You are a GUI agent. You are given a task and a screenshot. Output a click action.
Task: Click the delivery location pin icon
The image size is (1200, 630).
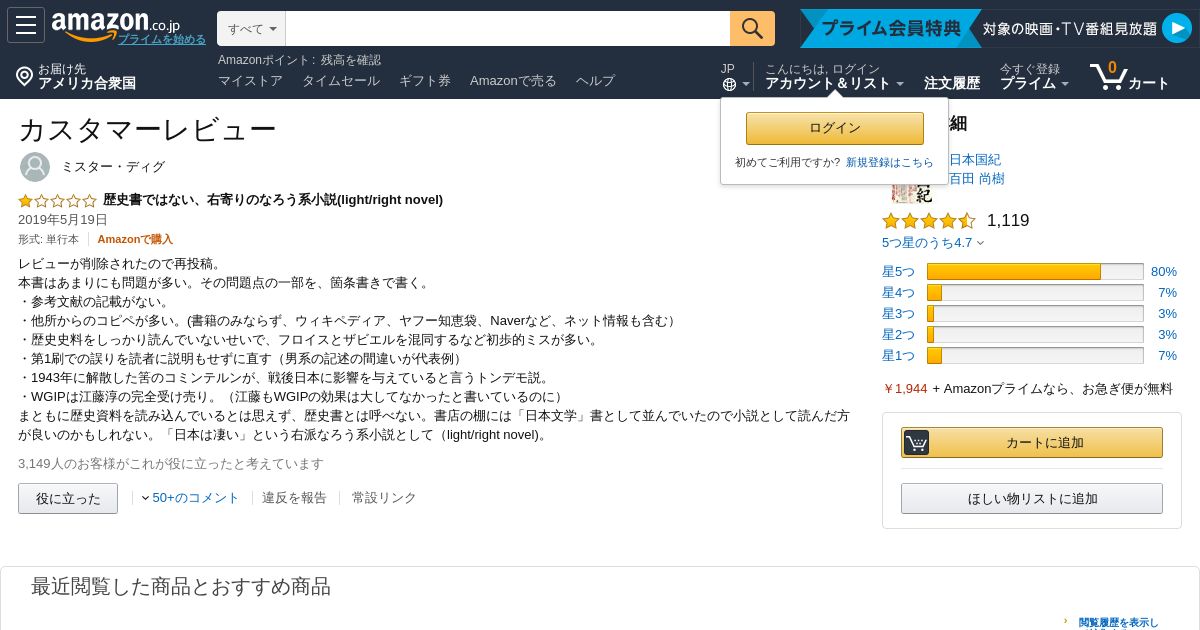pos(24,76)
